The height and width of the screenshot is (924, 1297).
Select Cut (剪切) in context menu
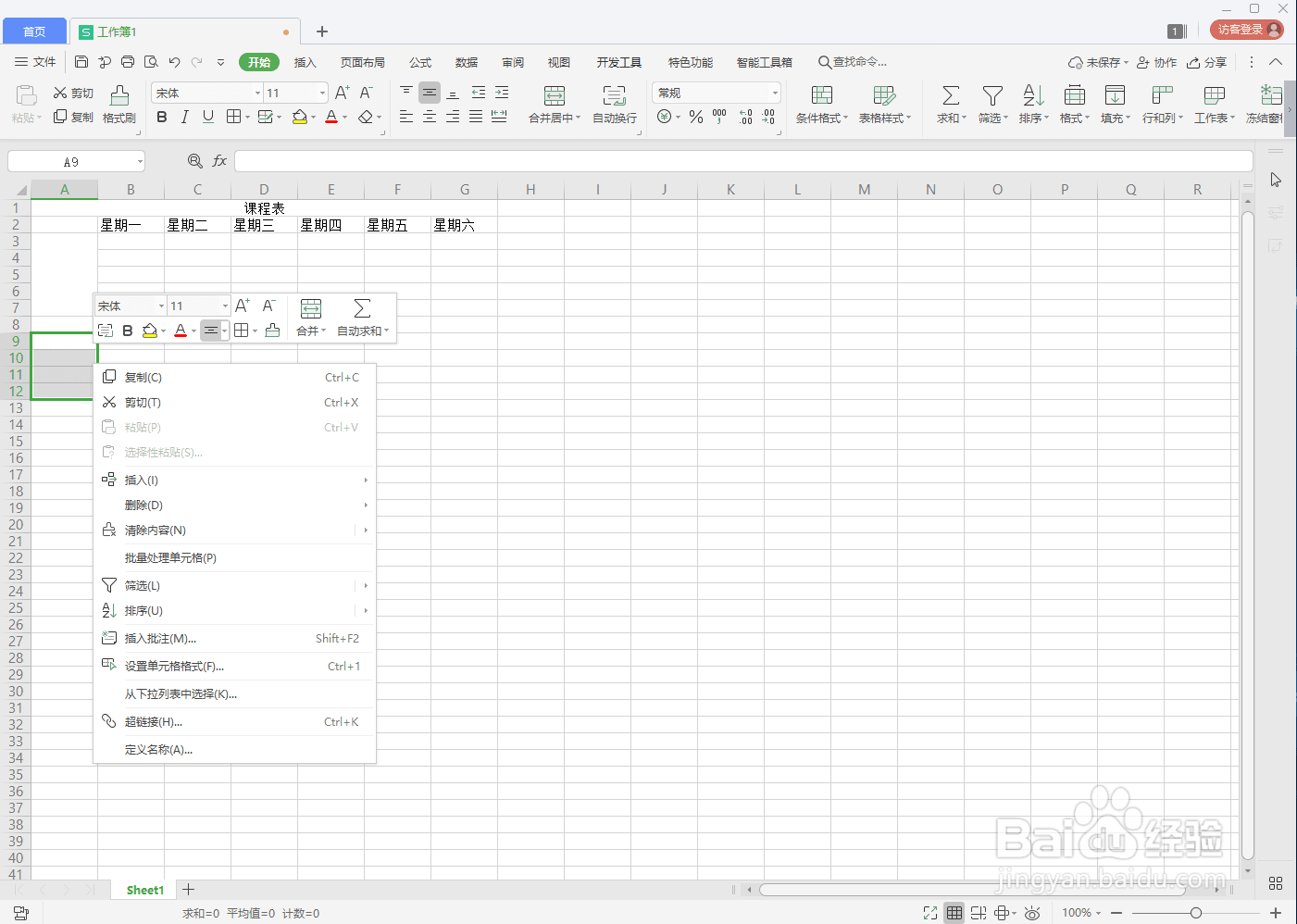[x=235, y=402]
